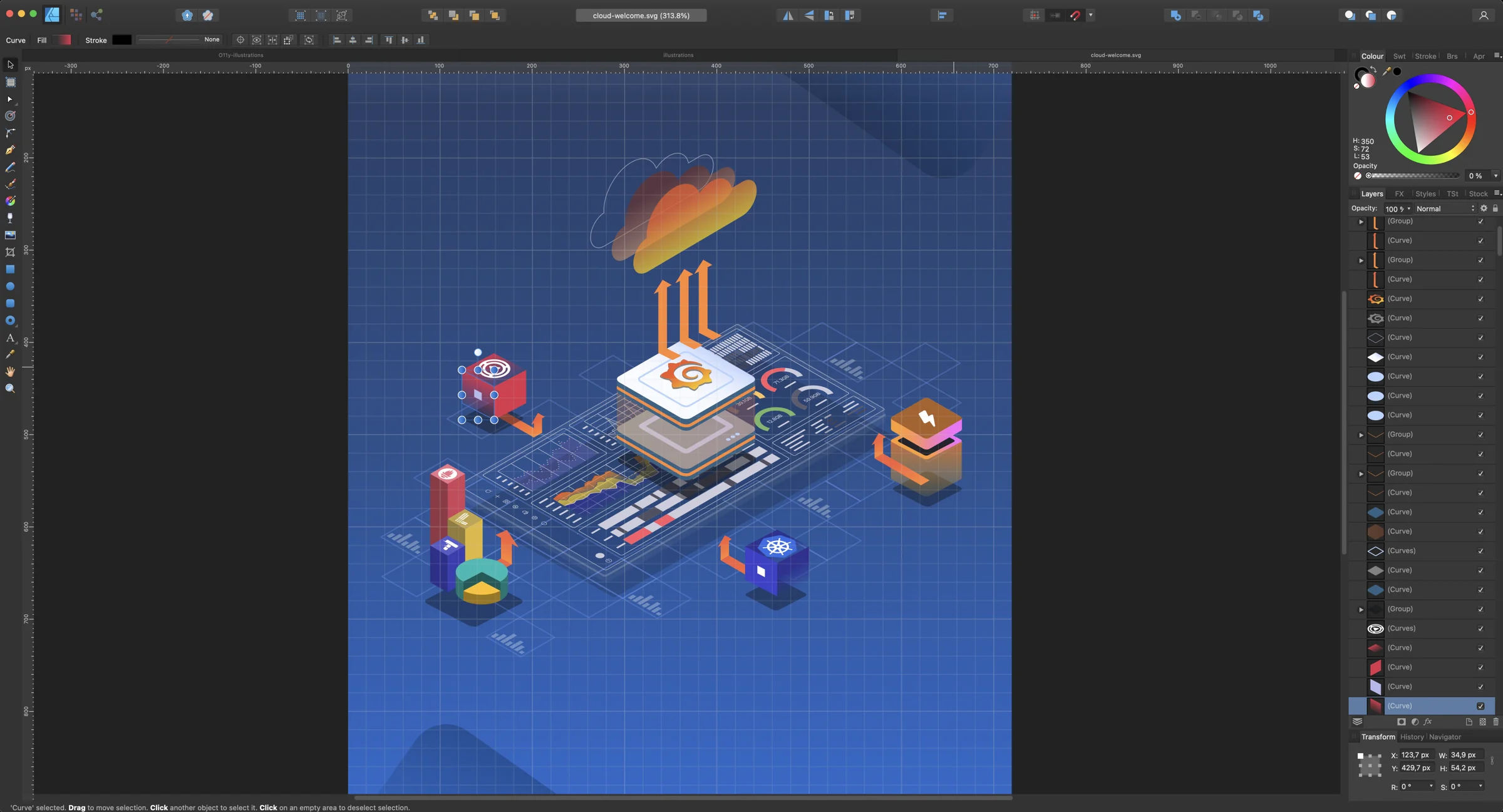1503x812 pixels.
Task: Click the Mask Layer icon in Layers panel
Action: (x=1402, y=722)
